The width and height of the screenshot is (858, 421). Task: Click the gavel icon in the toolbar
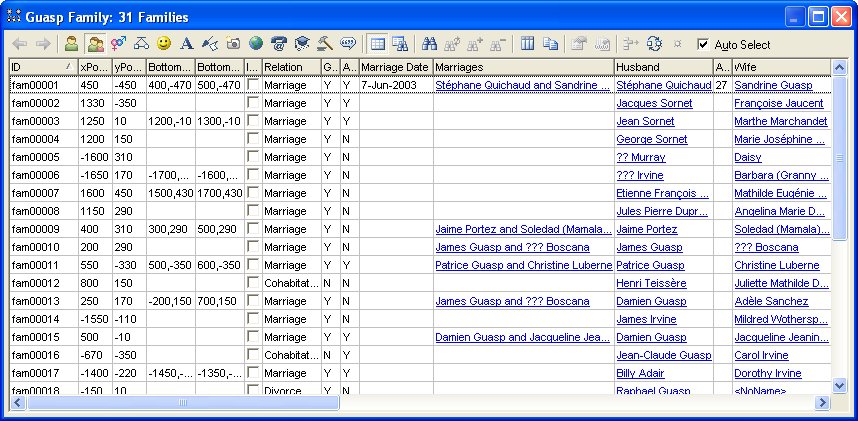pos(325,44)
